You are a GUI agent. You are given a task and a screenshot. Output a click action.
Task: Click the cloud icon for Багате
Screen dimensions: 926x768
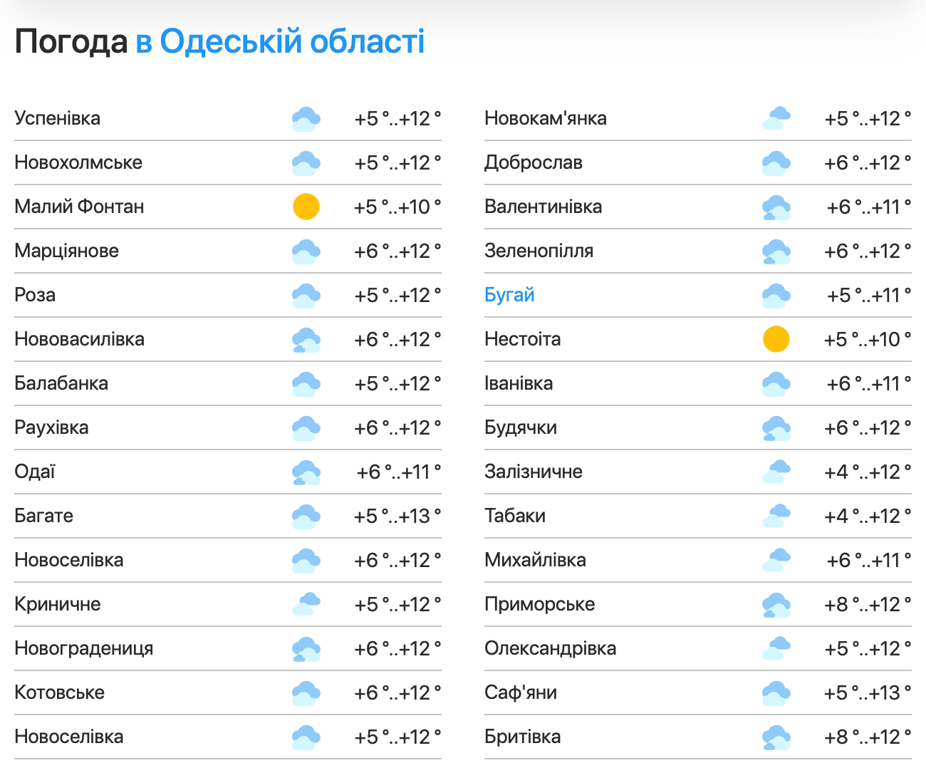click(x=306, y=516)
